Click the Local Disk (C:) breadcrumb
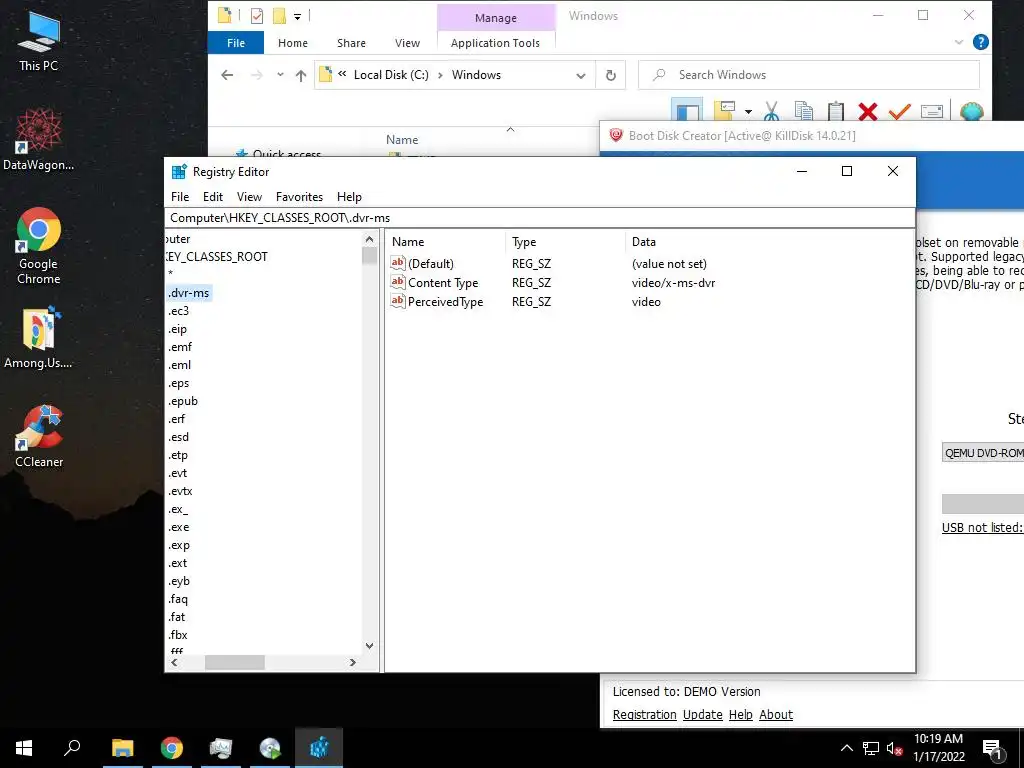The width and height of the screenshot is (1024, 768). [391, 75]
